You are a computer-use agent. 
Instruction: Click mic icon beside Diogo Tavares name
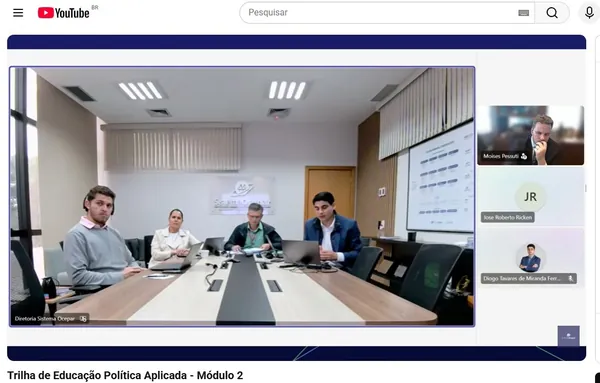click(x=571, y=279)
